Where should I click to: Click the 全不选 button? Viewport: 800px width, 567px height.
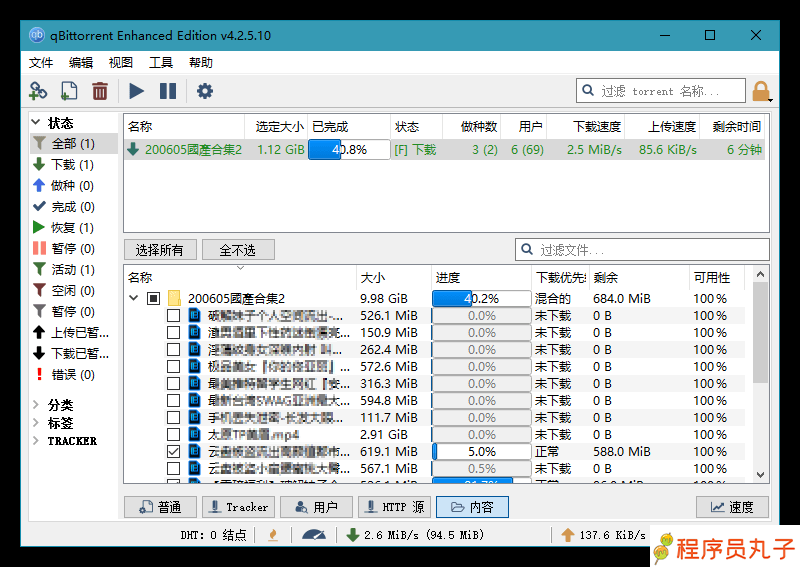click(238, 250)
